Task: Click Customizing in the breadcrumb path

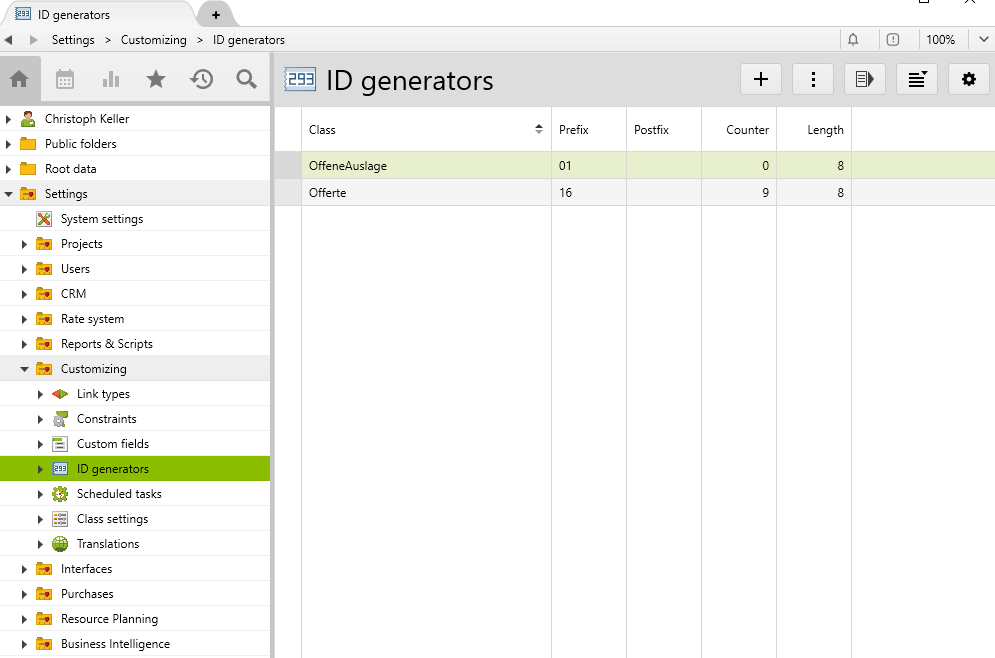Action: click(x=153, y=40)
